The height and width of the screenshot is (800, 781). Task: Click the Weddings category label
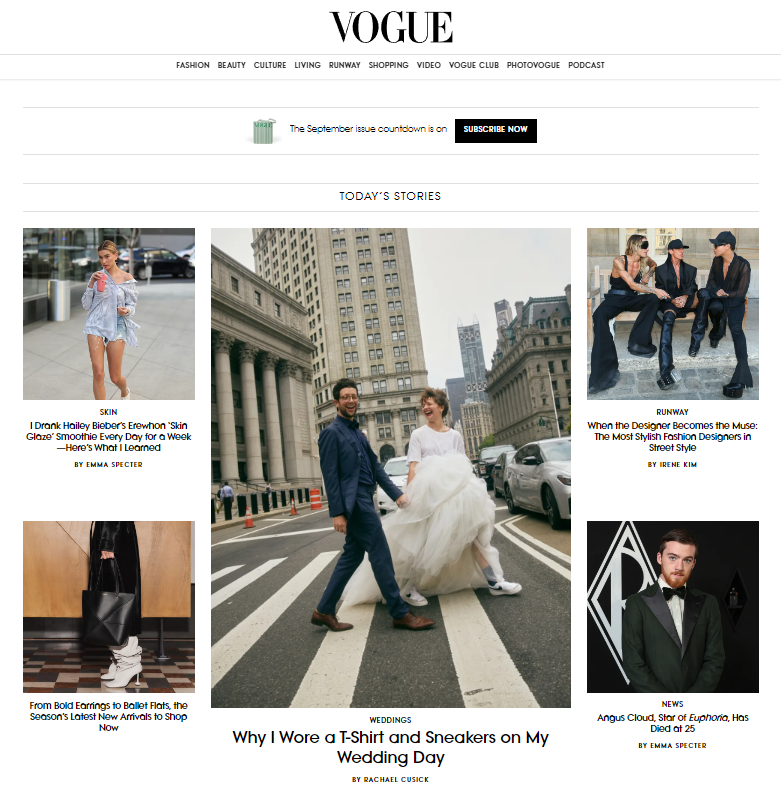[x=391, y=720]
